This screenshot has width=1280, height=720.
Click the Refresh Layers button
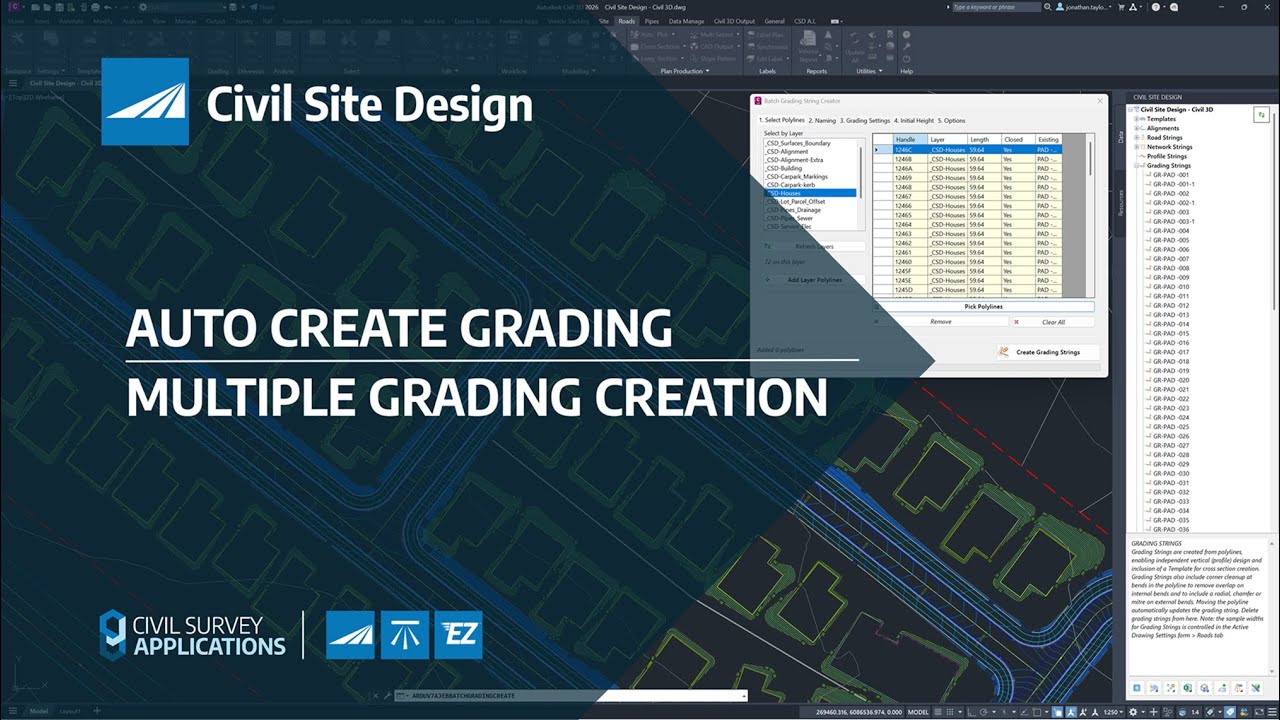click(814, 246)
